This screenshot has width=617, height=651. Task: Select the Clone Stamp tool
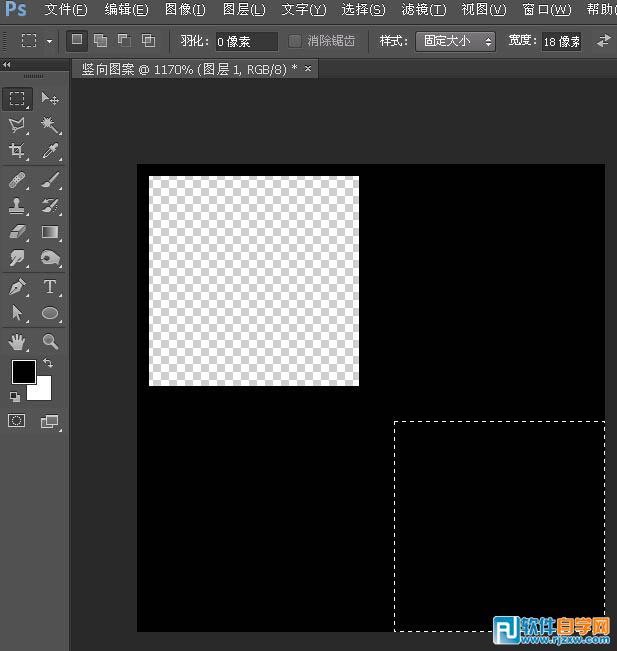(x=17, y=206)
